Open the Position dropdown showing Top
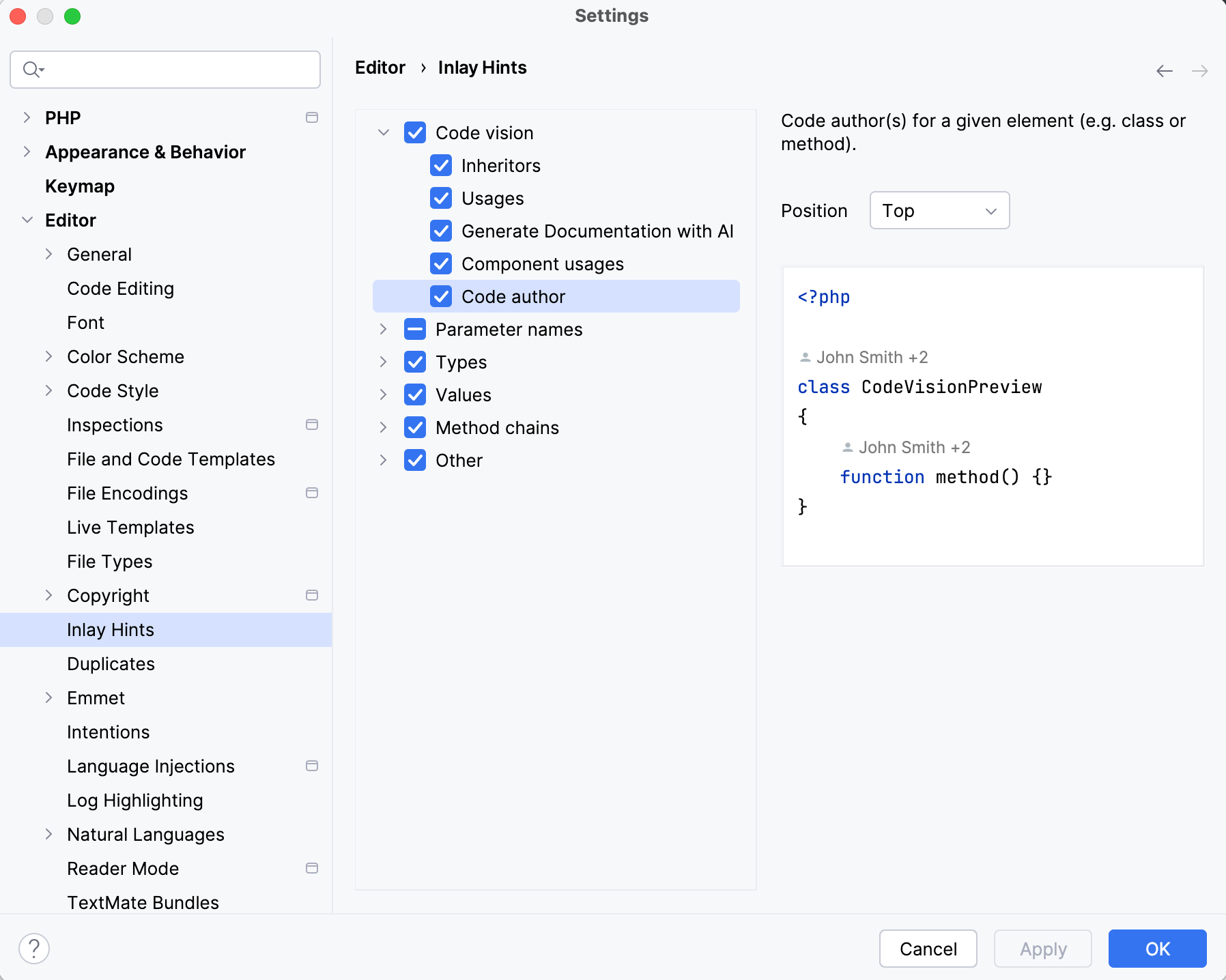The image size is (1226, 980). click(939, 210)
